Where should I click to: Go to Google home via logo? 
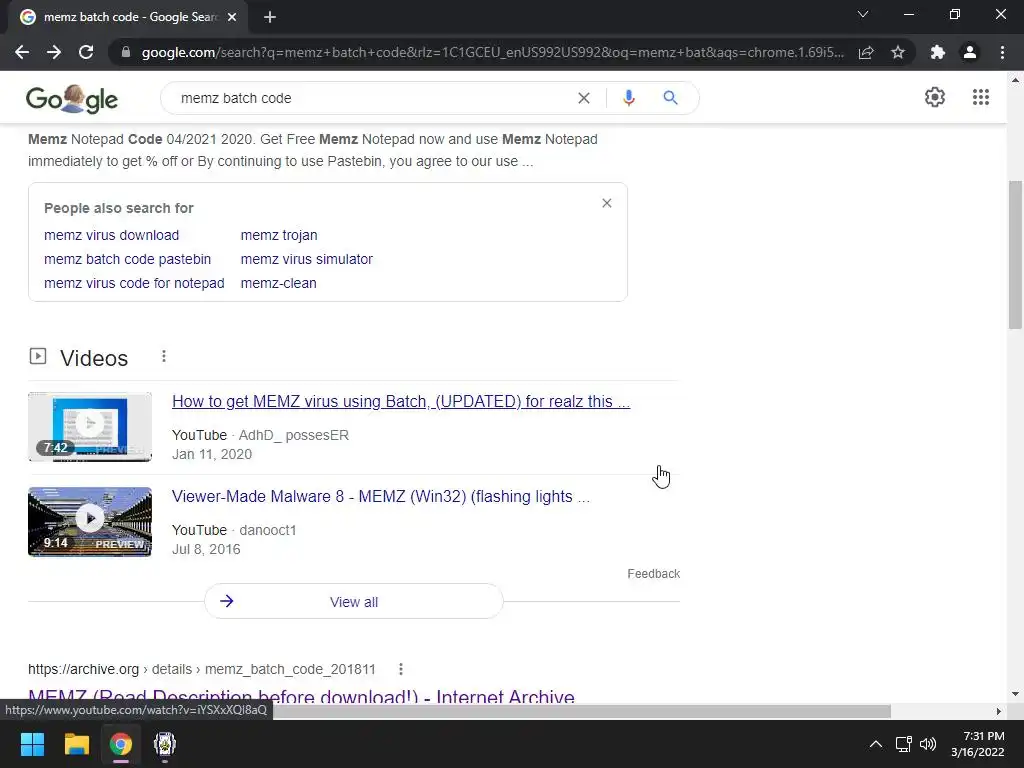pos(72,99)
